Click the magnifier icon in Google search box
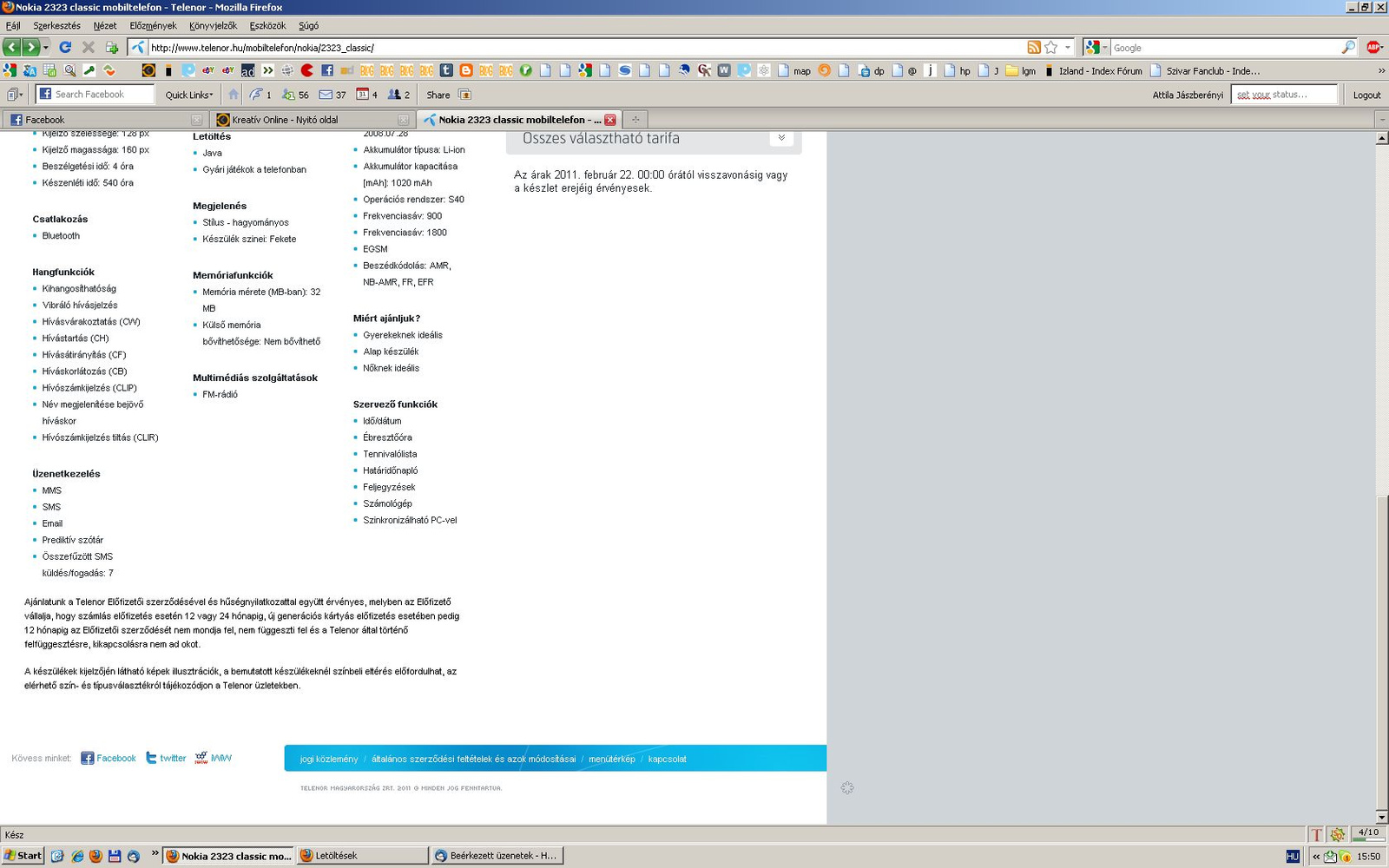Screen dimensions: 1389x868 click(1348, 48)
